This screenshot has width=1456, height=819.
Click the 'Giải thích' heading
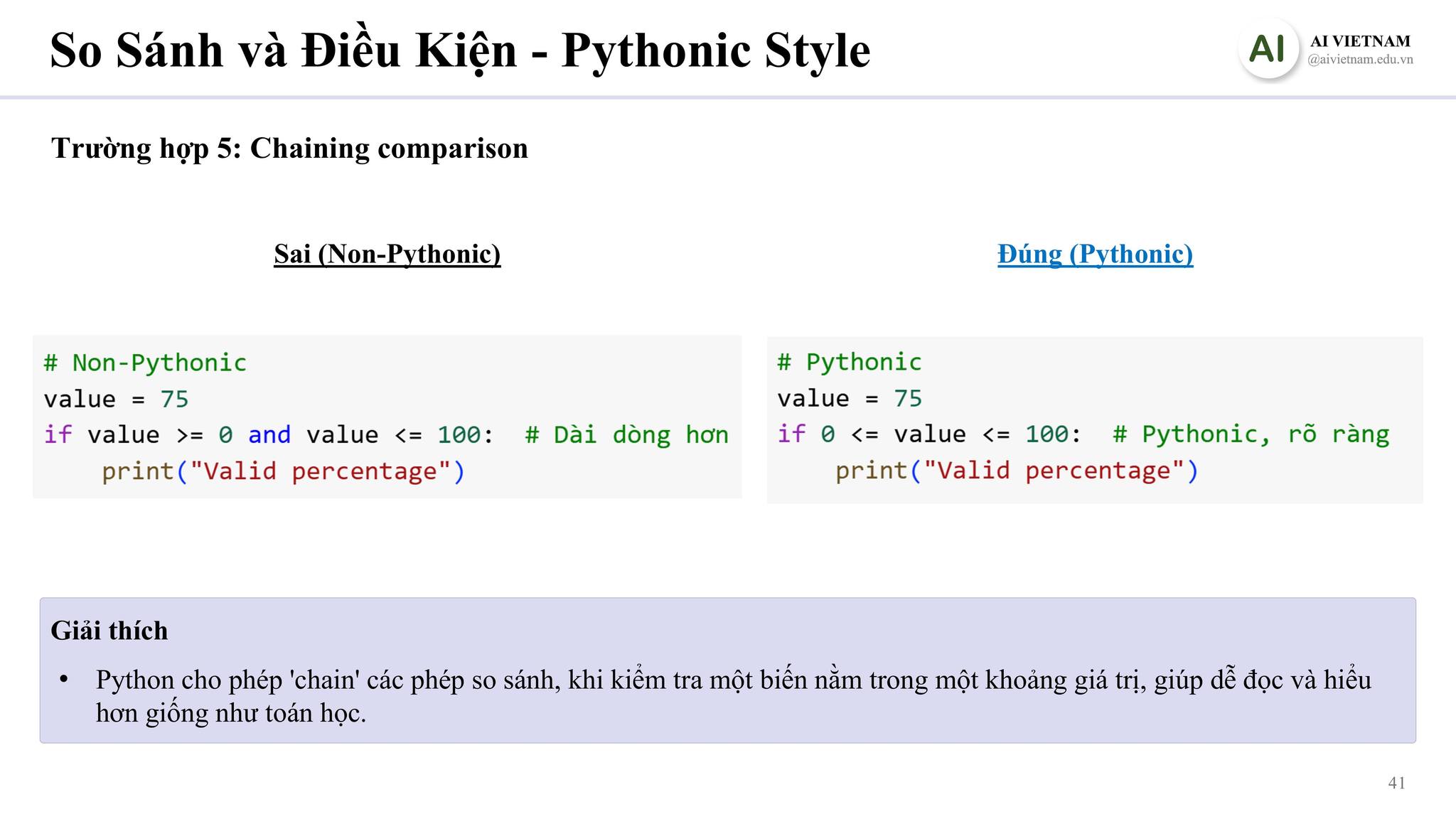(109, 631)
